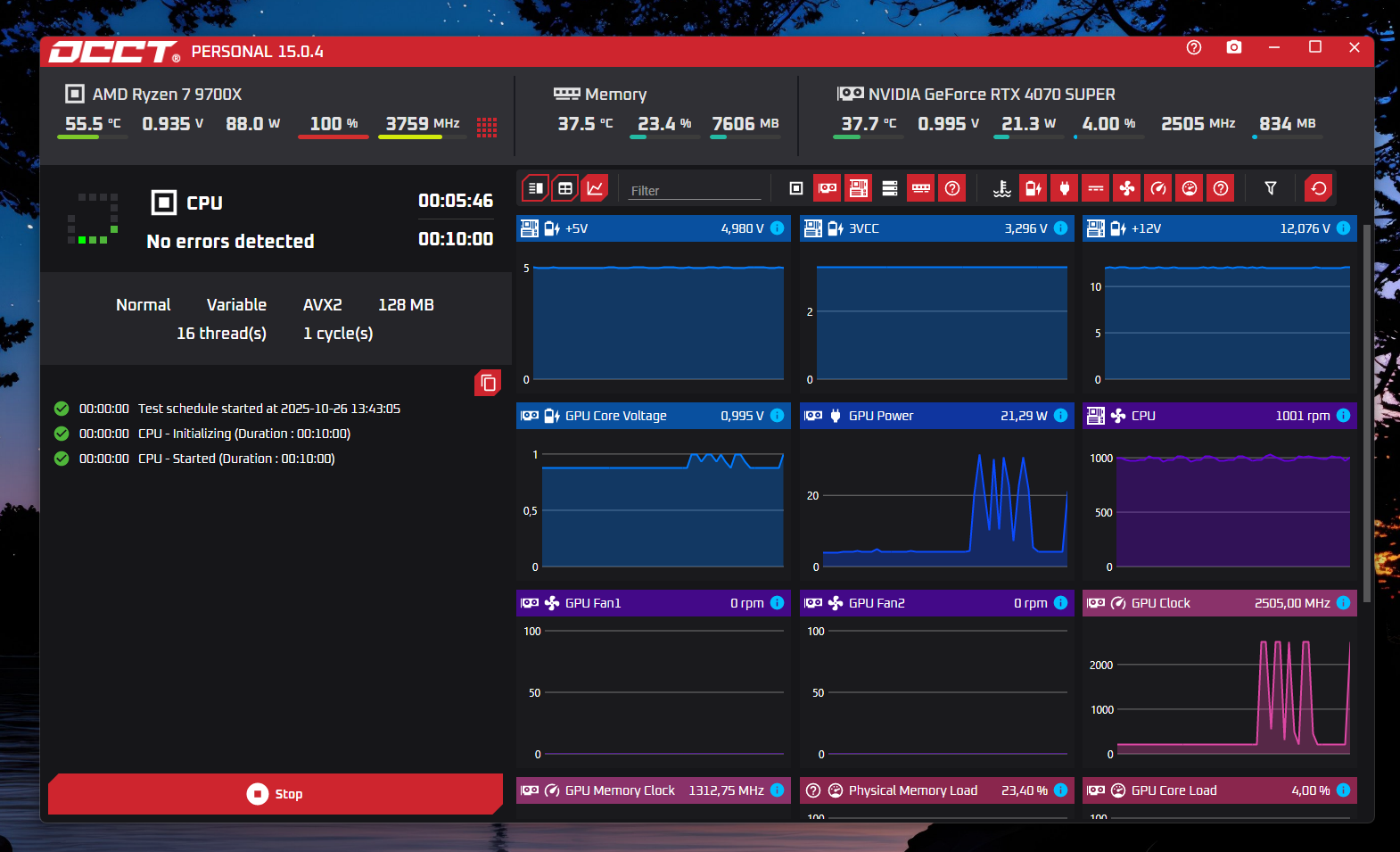Show info for the CPU fan sensor
Viewport: 1400px width, 852px height.
pyautogui.click(x=1344, y=416)
